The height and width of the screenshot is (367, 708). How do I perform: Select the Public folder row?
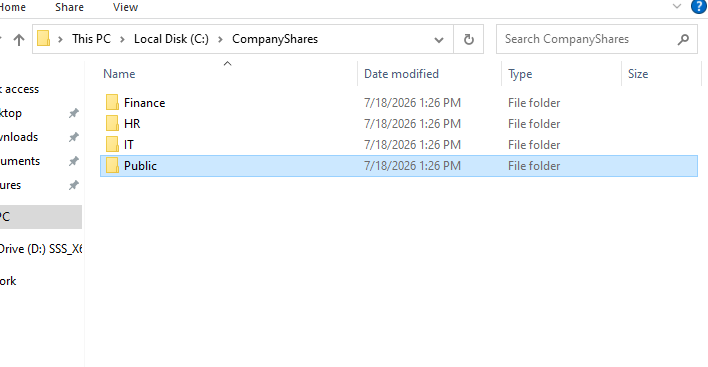[x=399, y=166]
